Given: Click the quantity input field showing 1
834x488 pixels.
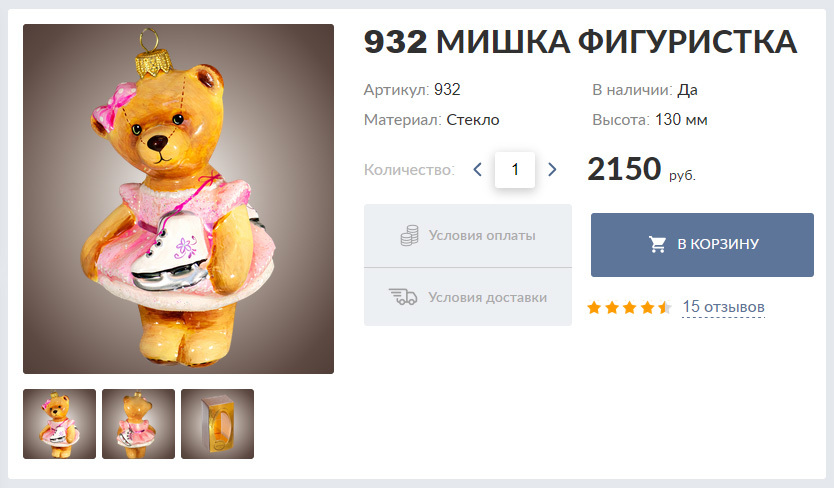Looking at the screenshot, I should coord(515,170).
